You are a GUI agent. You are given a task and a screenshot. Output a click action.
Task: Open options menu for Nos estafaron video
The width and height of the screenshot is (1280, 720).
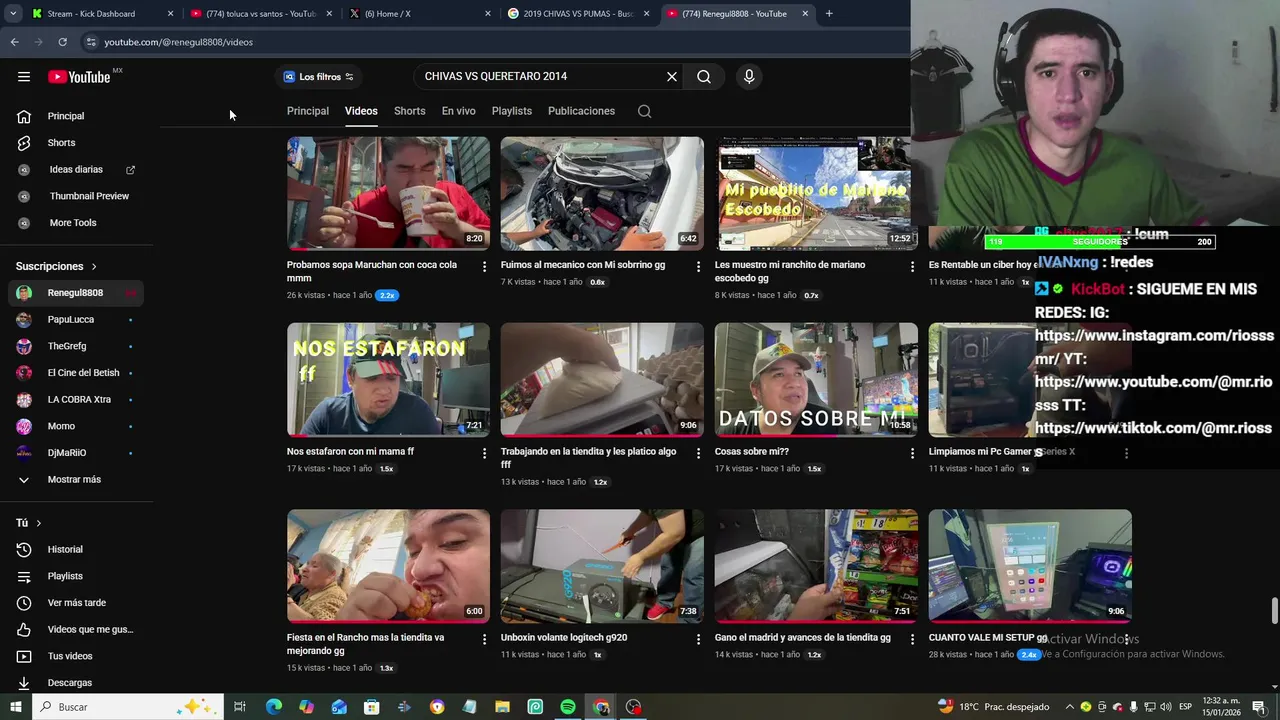(484, 453)
